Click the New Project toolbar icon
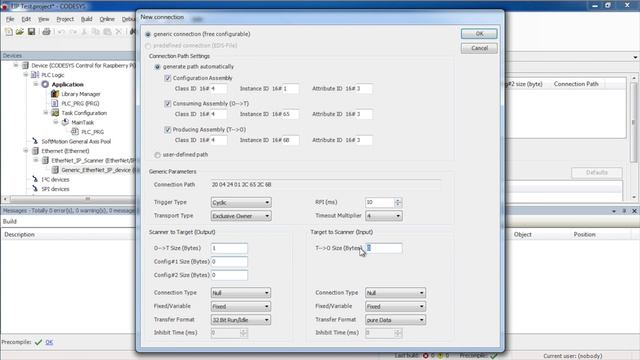This screenshot has height=360, width=640. (9, 31)
